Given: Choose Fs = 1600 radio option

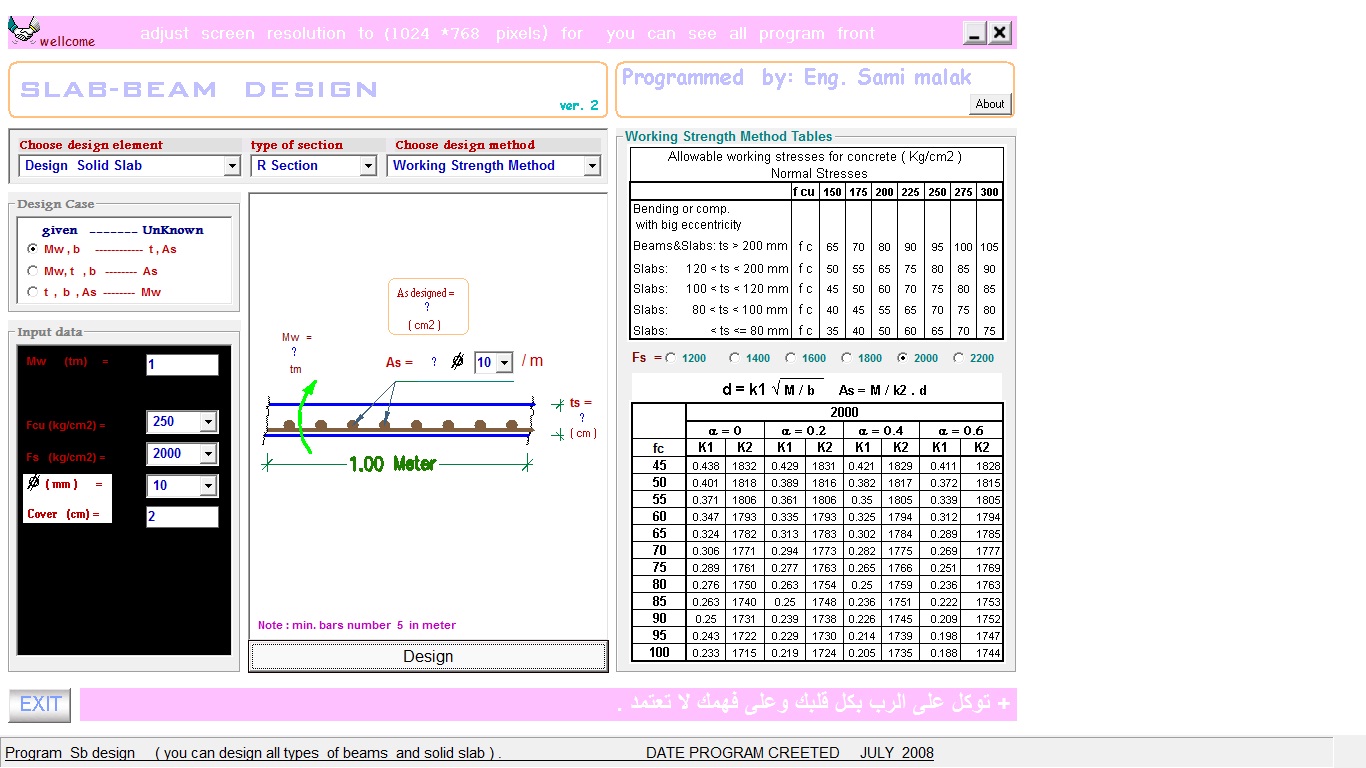Looking at the screenshot, I should (x=791, y=358).
